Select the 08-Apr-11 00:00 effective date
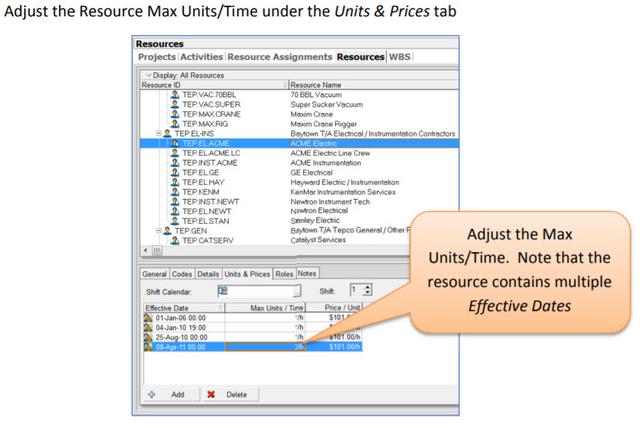The height and width of the screenshot is (428, 640). point(180,347)
